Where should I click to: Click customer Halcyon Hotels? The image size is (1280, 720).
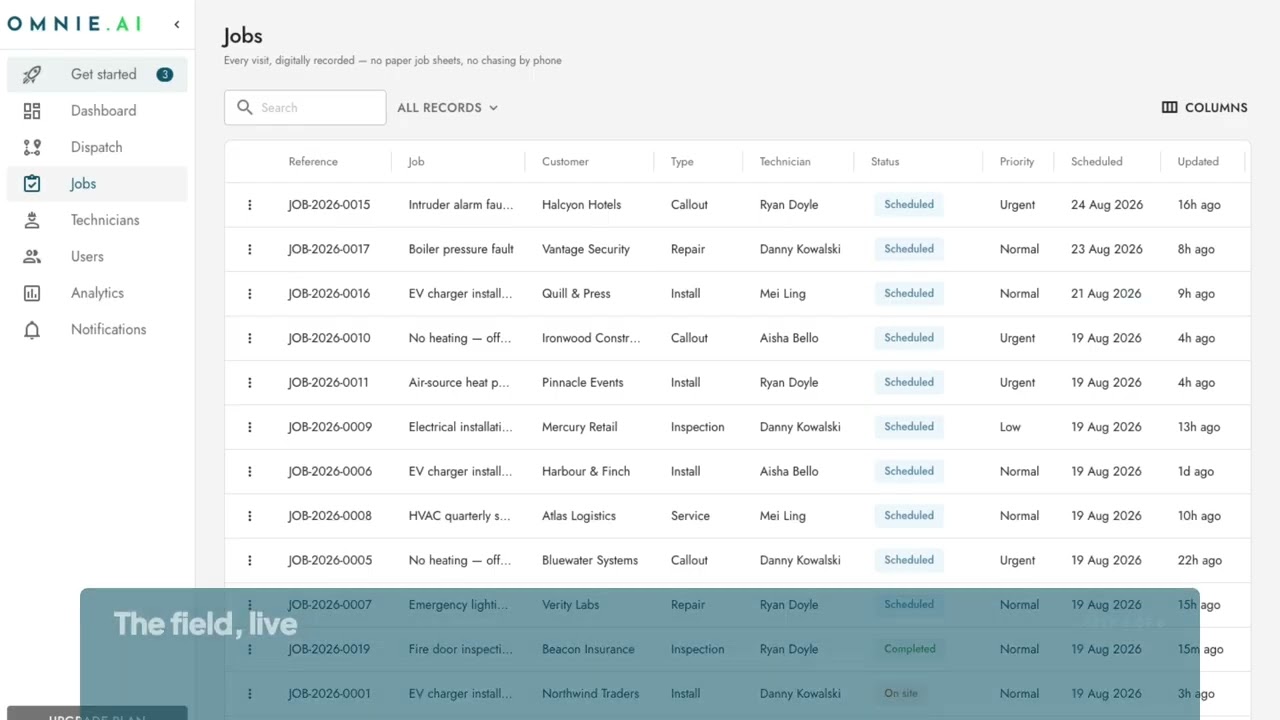(581, 205)
